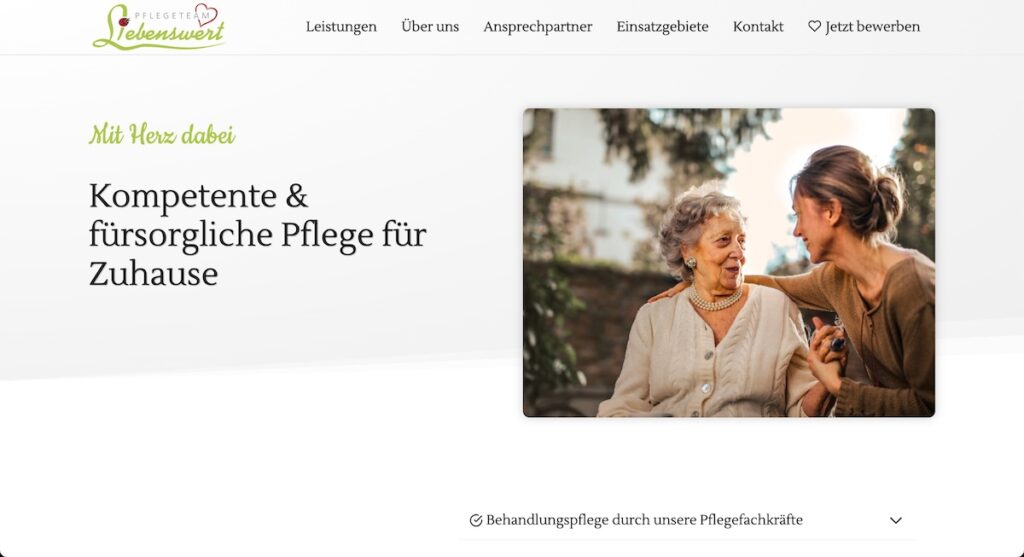The image size is (1024, 557).
Task: Click the Mit Herz dabei tagline
Action: 162,135
